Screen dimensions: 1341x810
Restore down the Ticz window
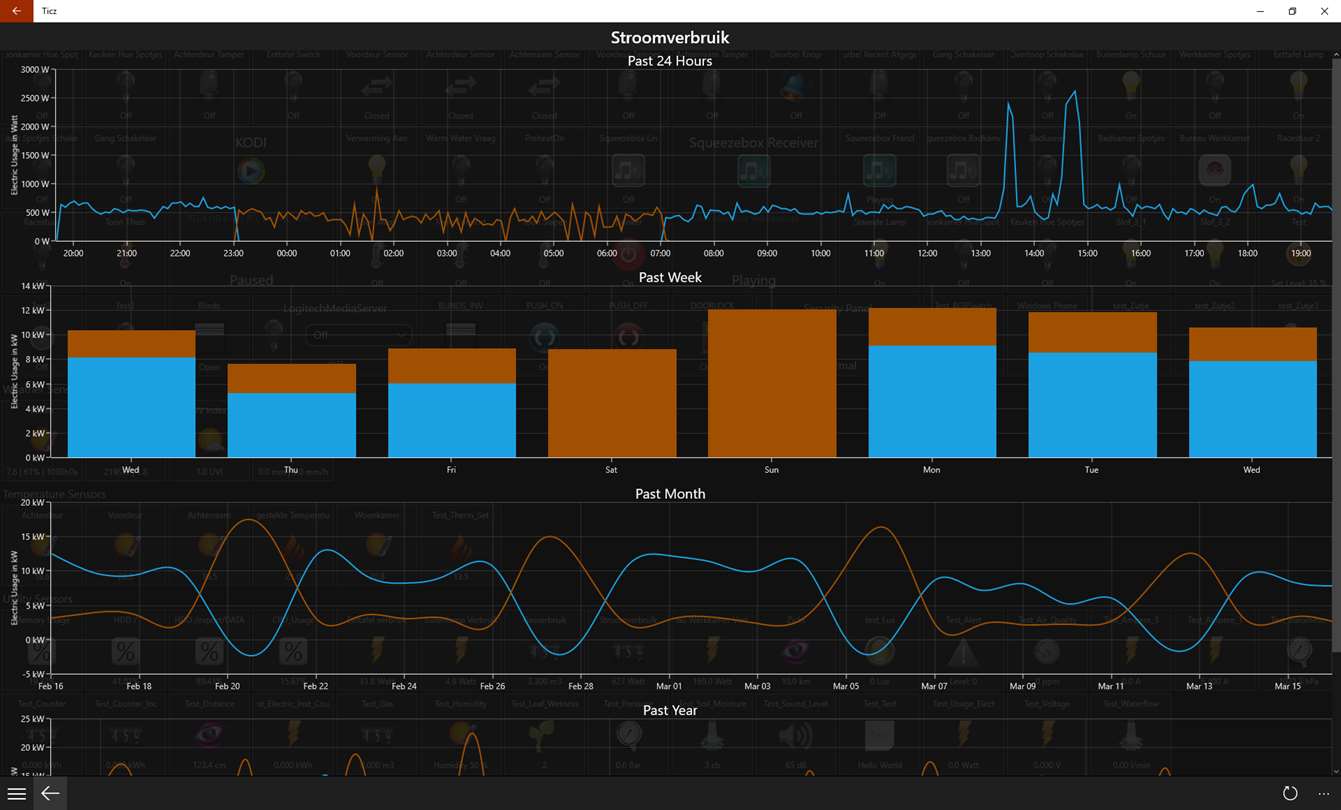tap(1292, 11)
